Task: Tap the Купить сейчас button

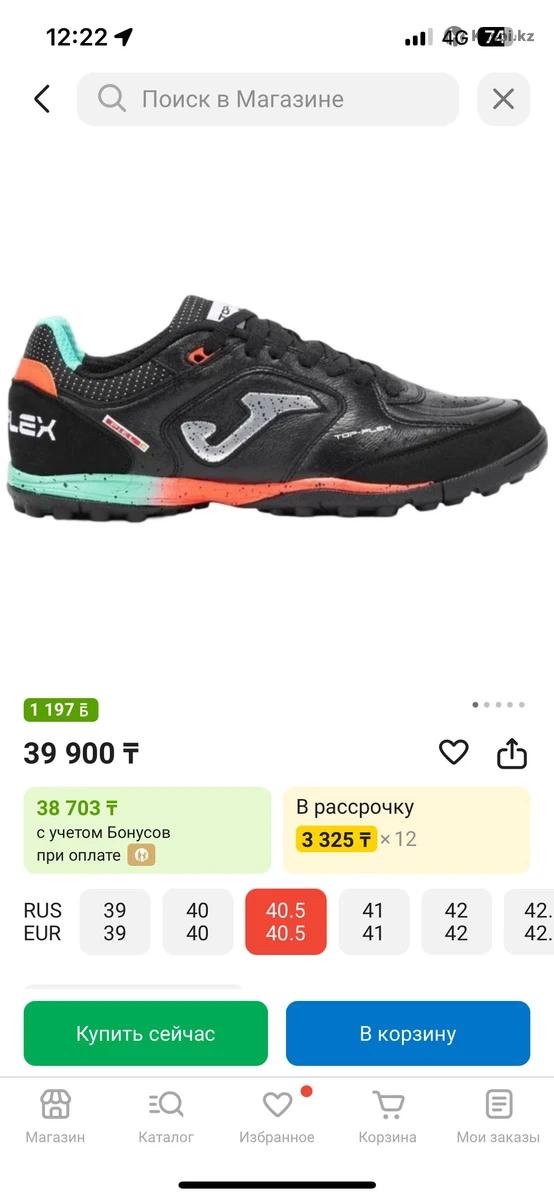Action: coord(146,1033)
